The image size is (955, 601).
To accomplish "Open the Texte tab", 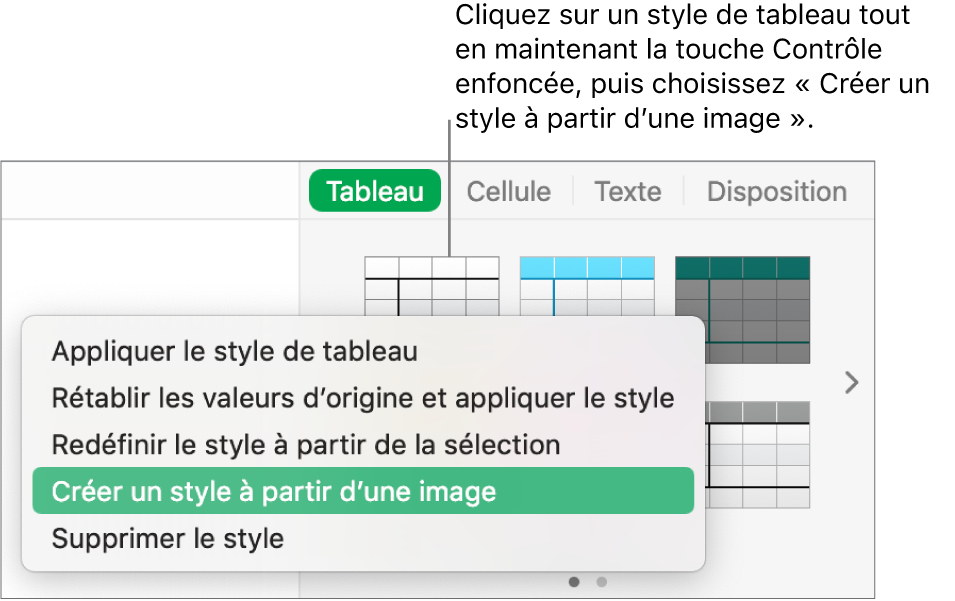I will coord(627,191).
